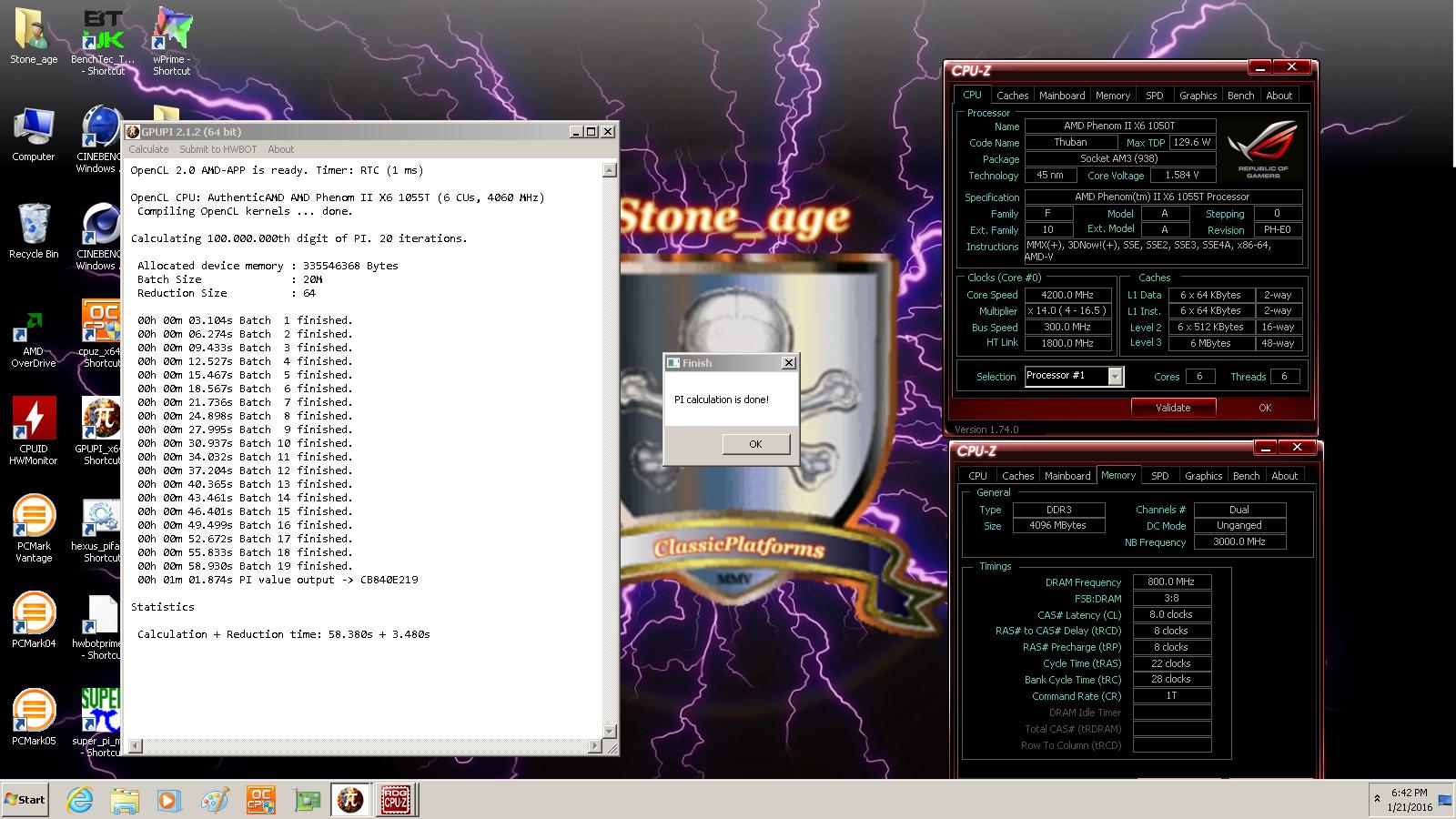This screenshot has width=1456, height=819.
Task: Maximize the GPUPI window
Action: coord(591,132)
